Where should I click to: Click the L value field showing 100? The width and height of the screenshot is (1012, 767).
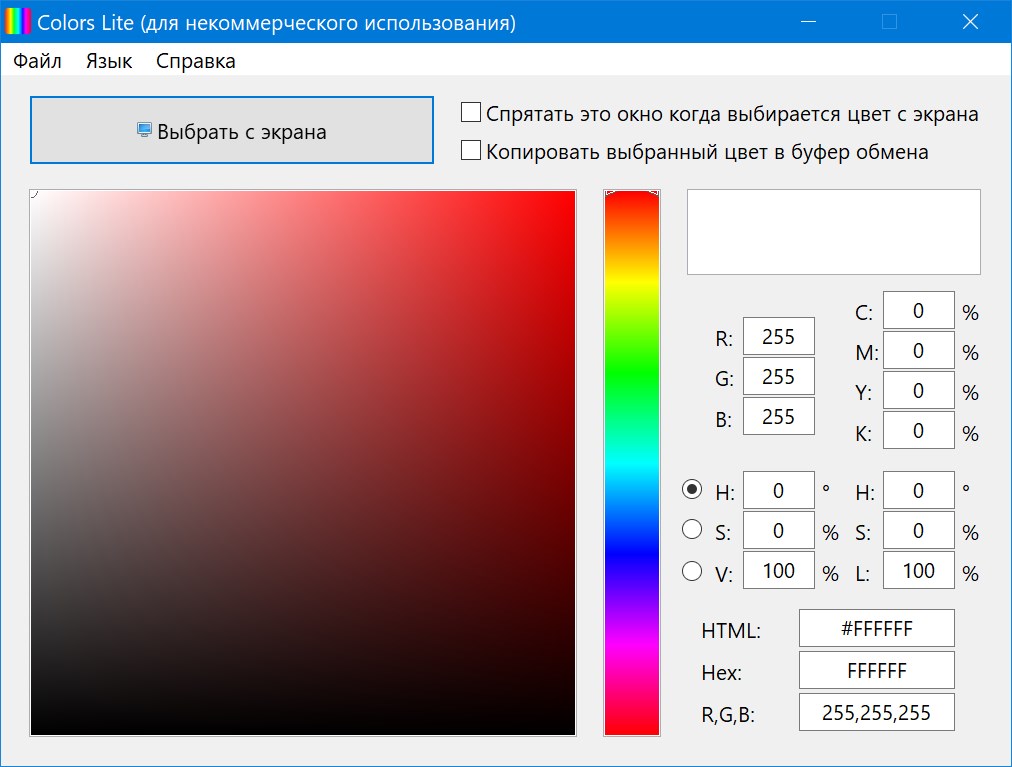click(918, 570)
